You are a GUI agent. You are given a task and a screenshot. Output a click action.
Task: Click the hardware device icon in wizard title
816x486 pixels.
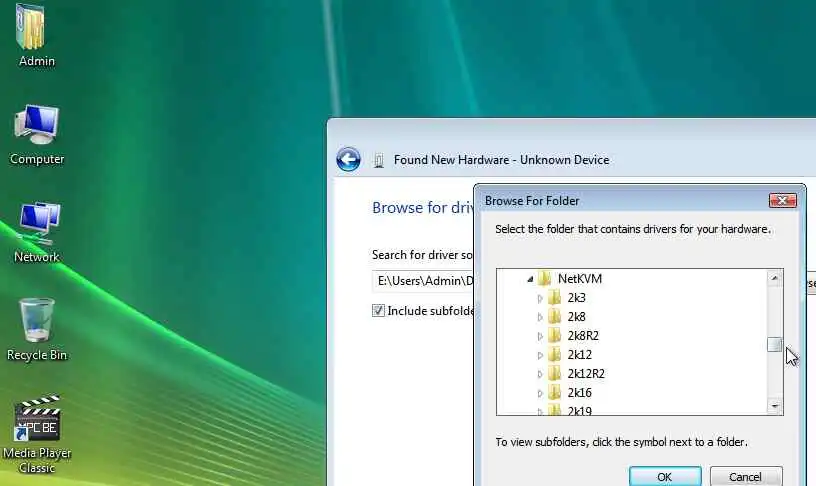tap(379, 160)
